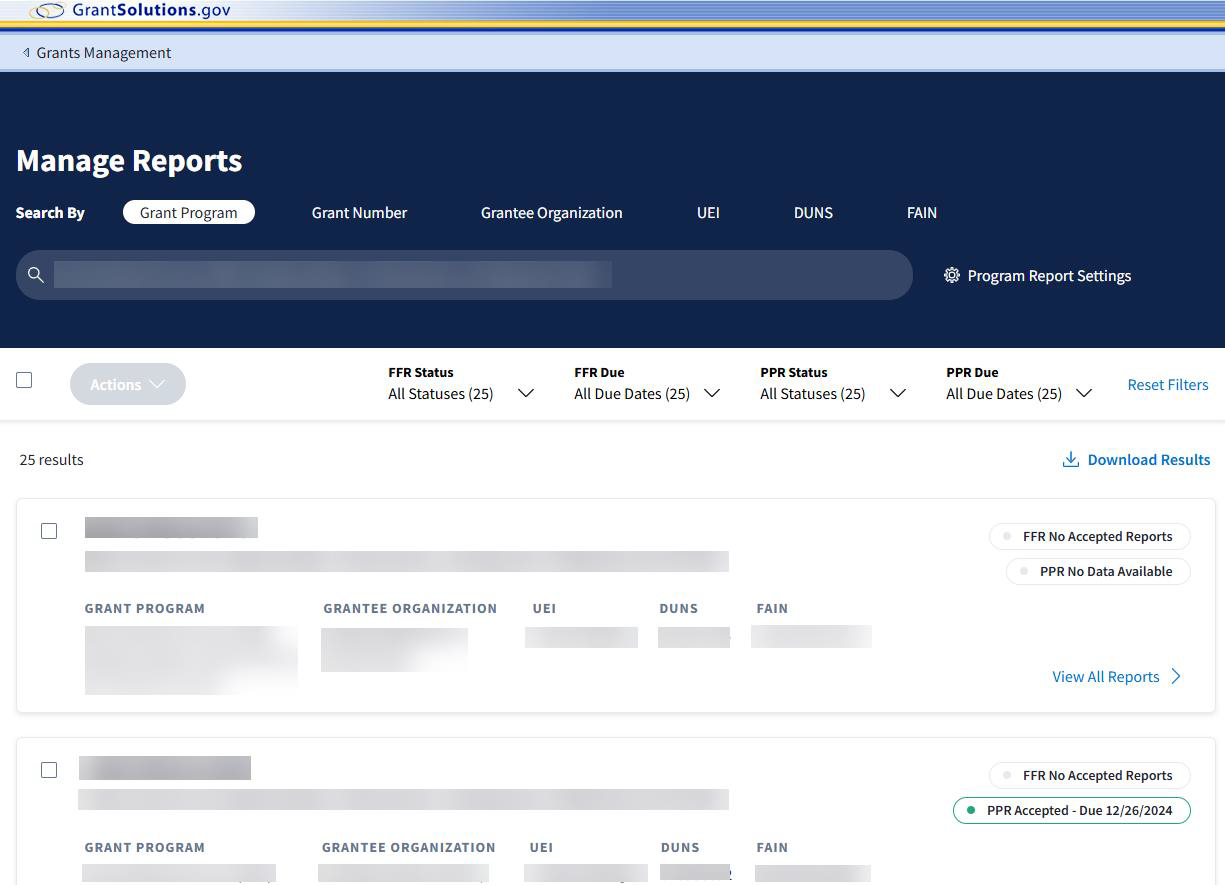Click the View All Reports chevron arrow
The height and width of the screenshot is (885, 1225).
coord(1176,677)
